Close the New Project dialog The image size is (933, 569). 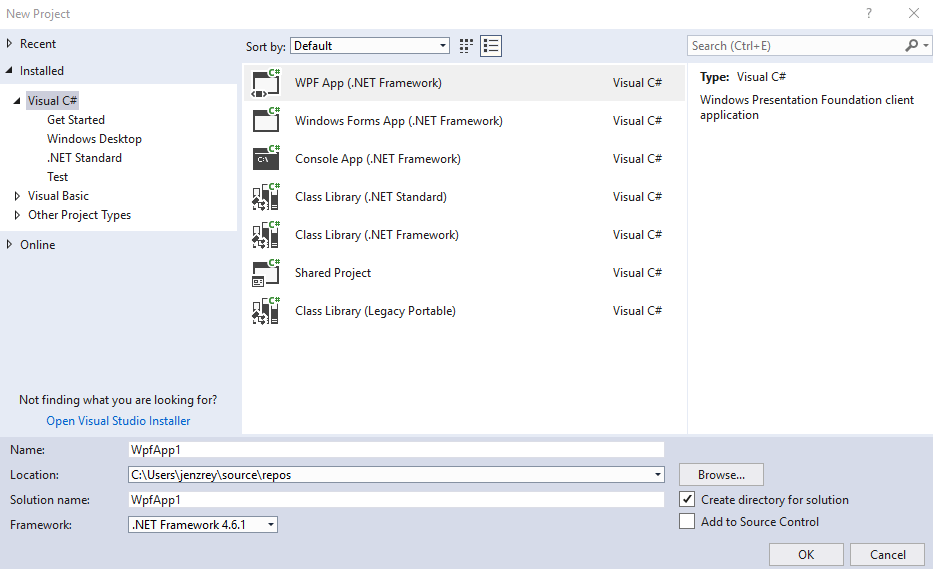click(914, 13)
